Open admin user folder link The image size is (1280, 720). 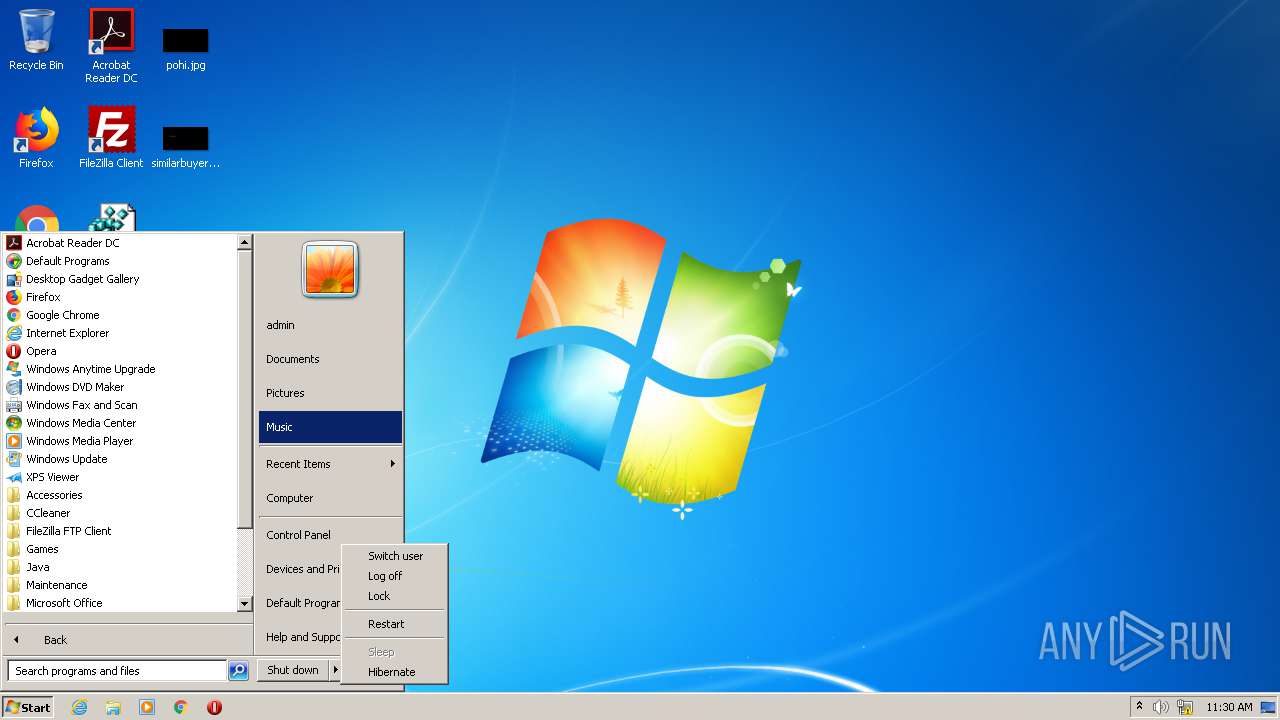pyautogui.click(x=330, y=325)
